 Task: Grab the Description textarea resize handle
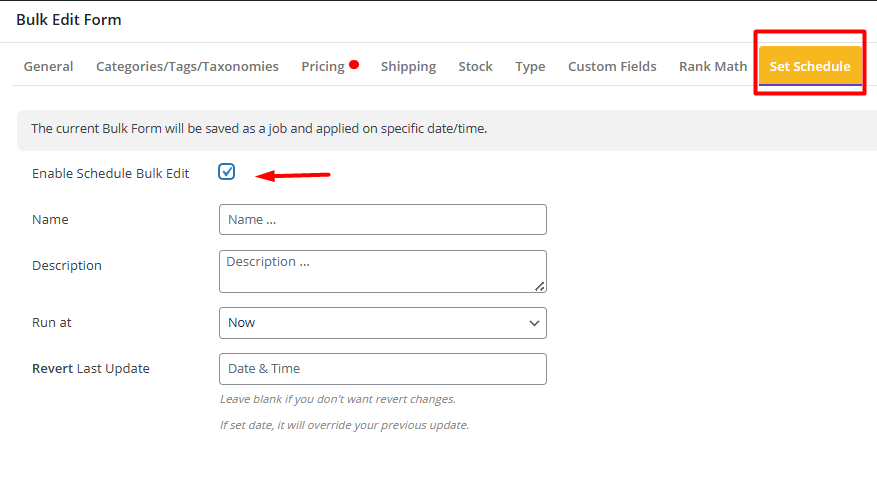(539, 286)
